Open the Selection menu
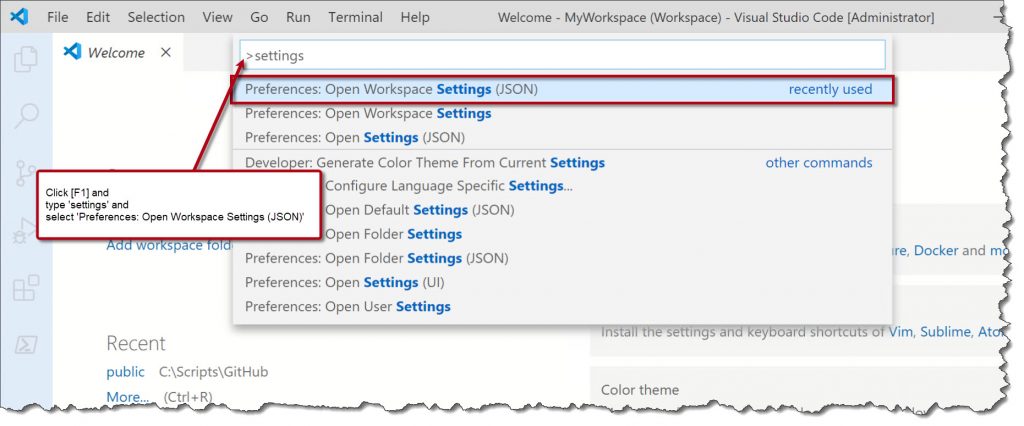 (x=157, y=17)
